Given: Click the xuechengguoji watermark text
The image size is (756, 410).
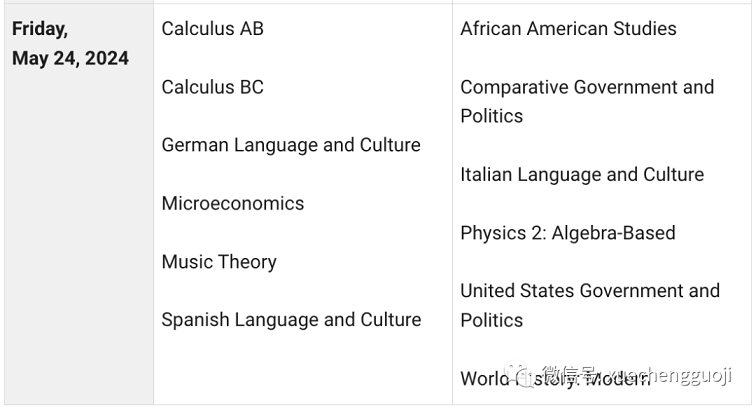Looking at the screenshot, I should [669, 375].
